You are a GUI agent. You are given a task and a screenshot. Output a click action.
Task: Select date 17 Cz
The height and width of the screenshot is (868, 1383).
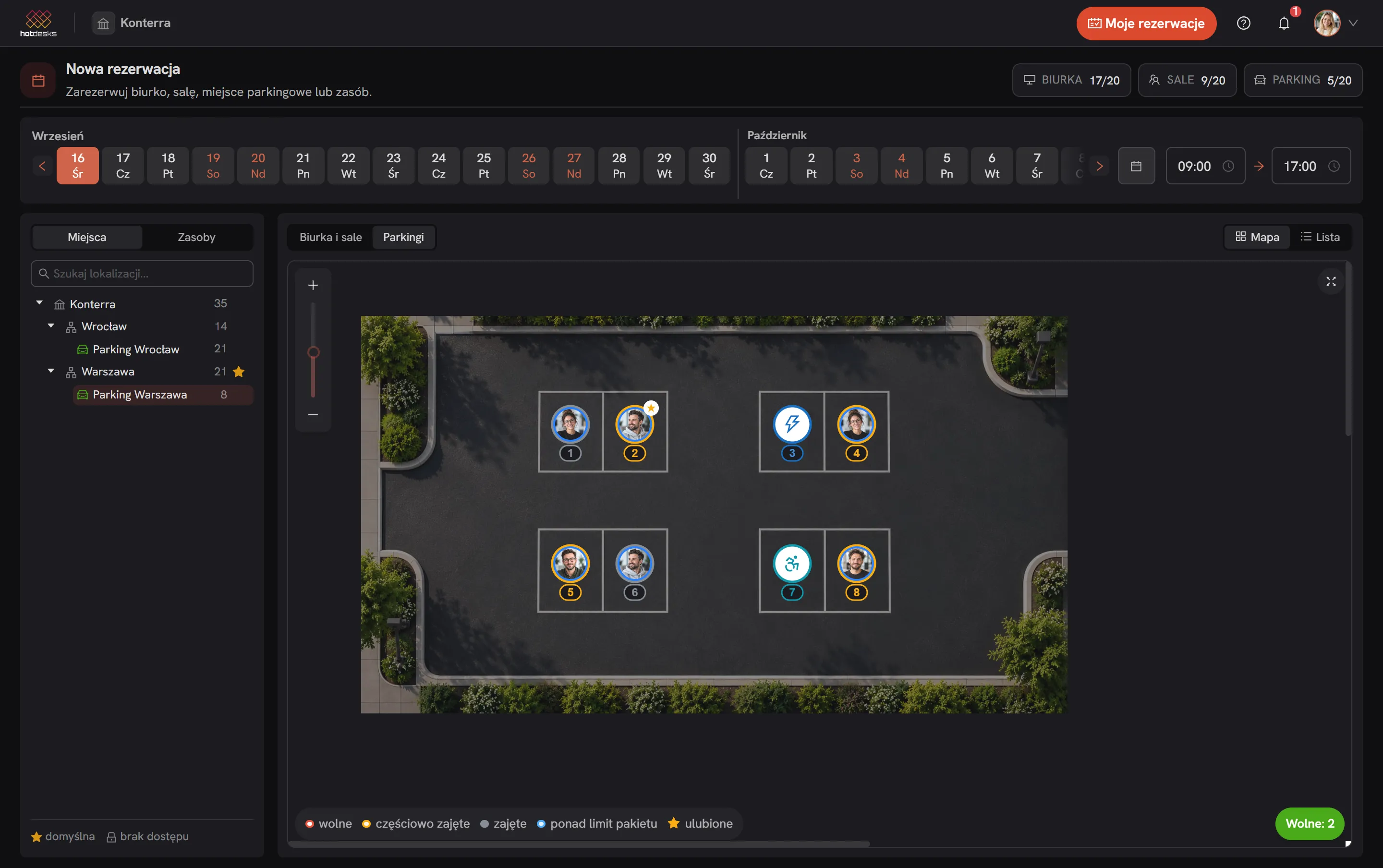point(123,166)
